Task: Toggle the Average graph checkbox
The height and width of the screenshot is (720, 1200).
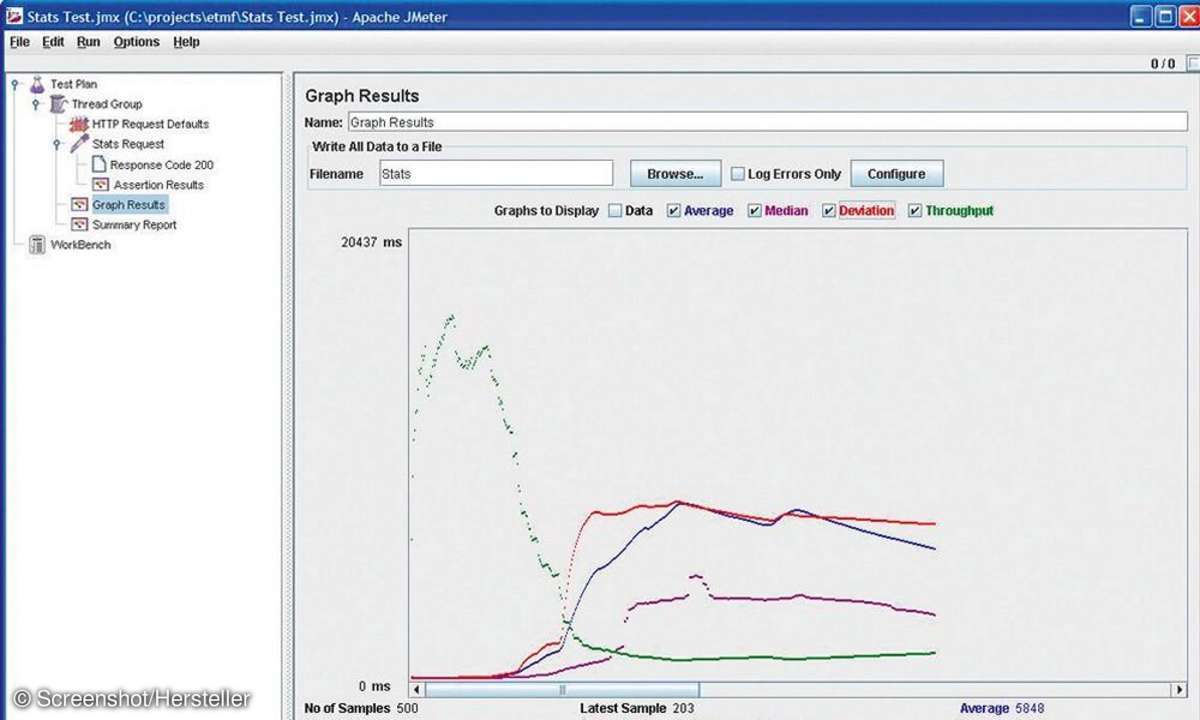Action: 674,211
